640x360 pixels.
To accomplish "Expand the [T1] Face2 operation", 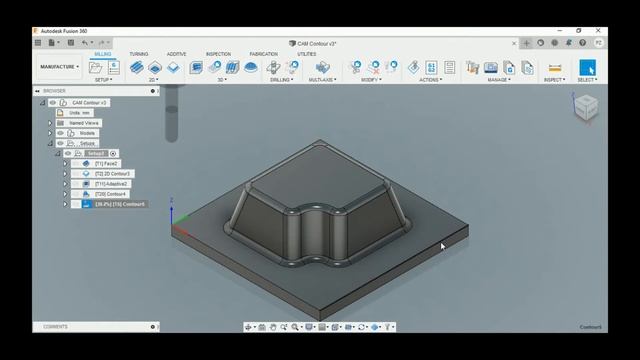I will pos(65,164).
